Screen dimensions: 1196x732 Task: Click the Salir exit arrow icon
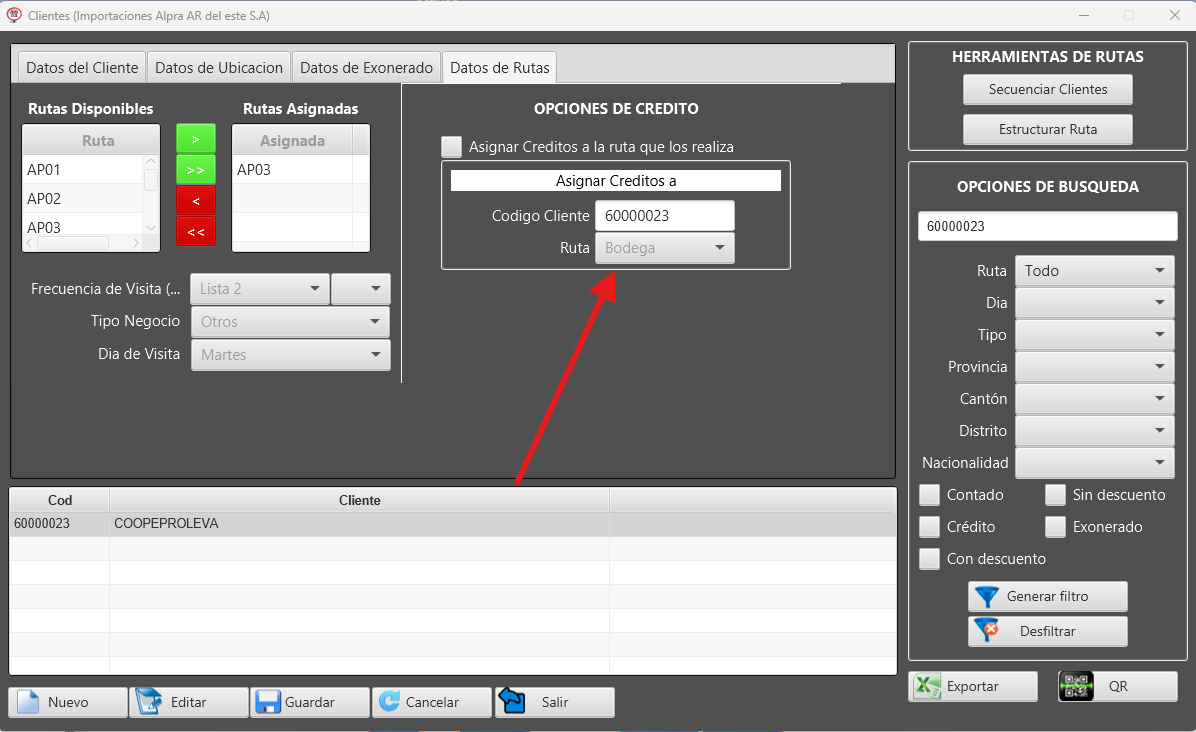coord(512,702)
